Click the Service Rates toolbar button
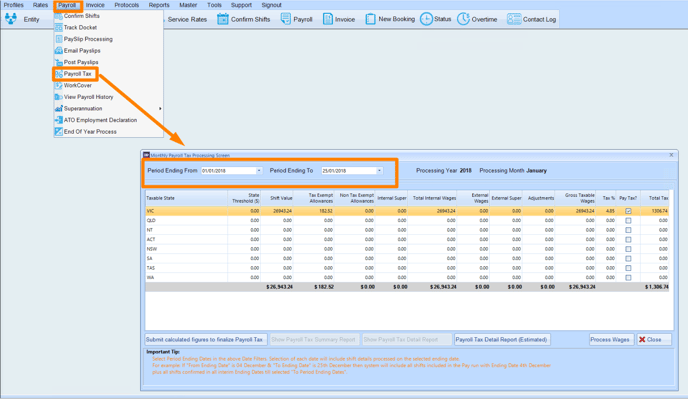This screenshot has width=688, height=399. click(187, 19)
